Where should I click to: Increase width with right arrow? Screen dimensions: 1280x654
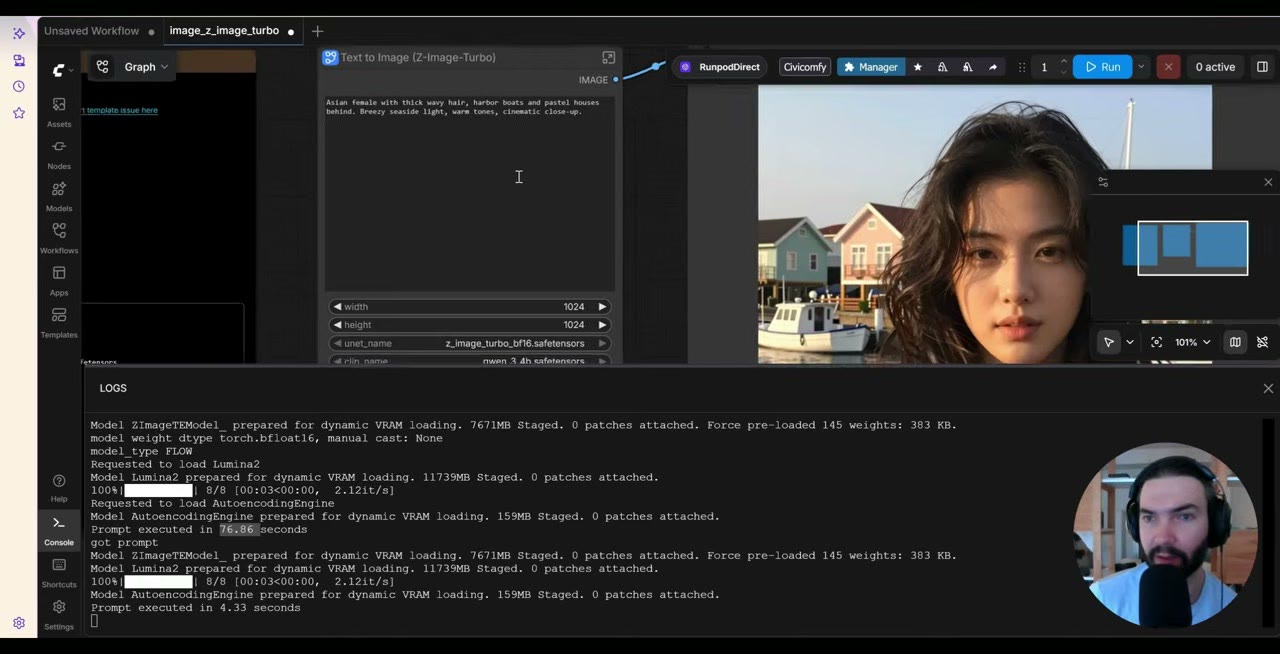[x=602, y=307]
